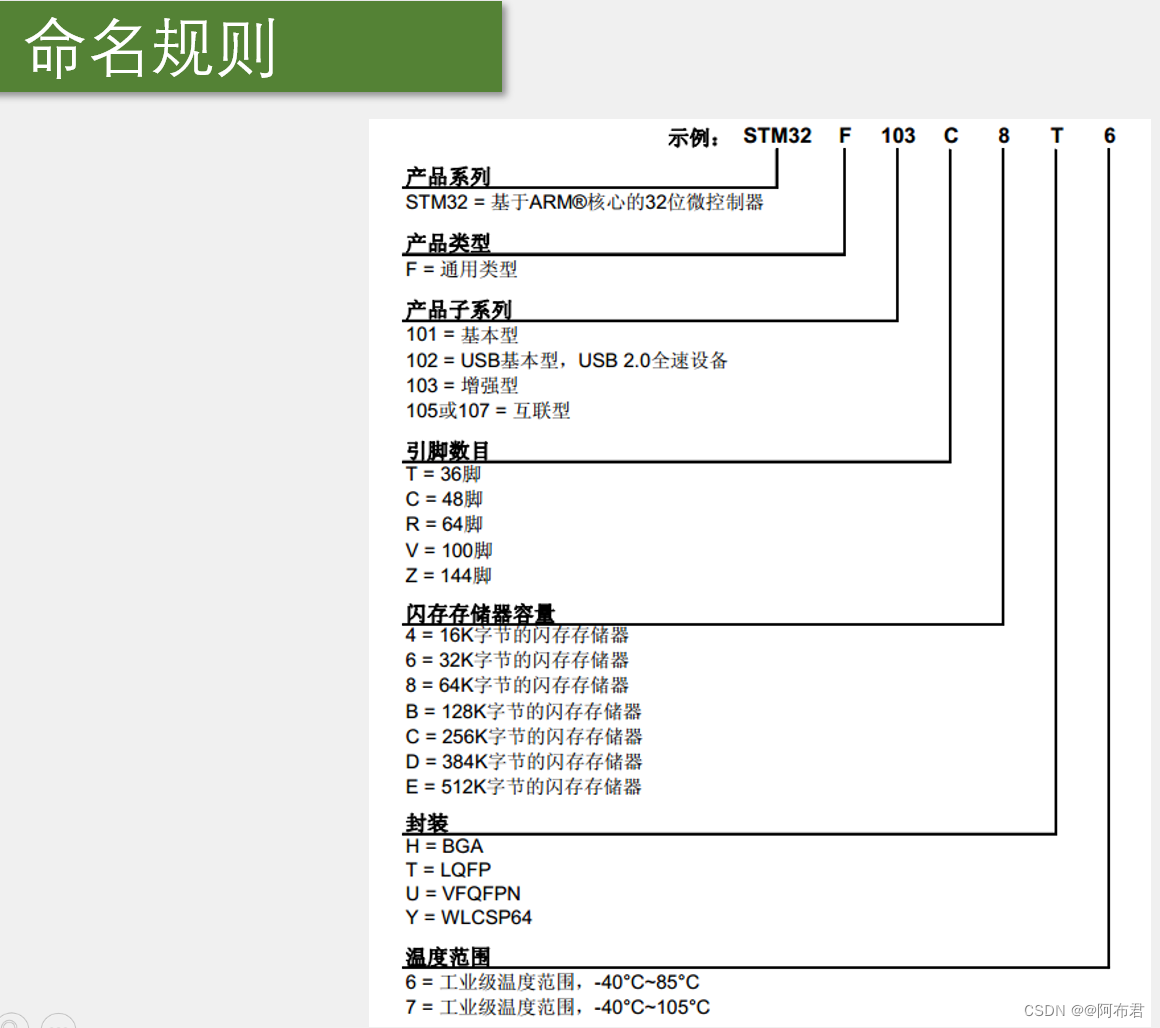
Task: Click the heading '产品类型'
Action: (x=448, y=243)
